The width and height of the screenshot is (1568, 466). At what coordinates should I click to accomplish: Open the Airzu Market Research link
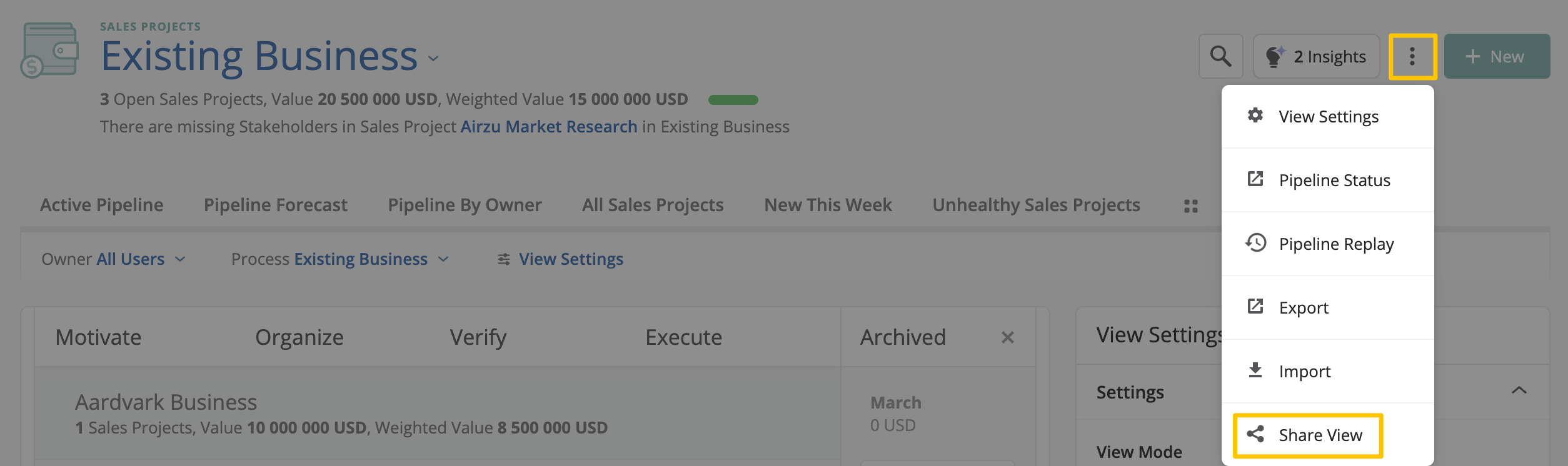click(x=548, y=127)
